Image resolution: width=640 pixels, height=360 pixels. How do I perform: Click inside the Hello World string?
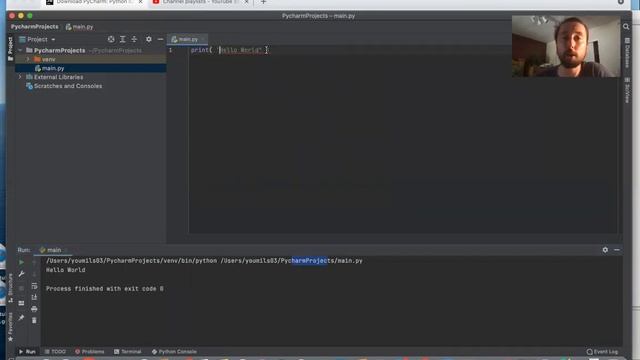click(x=241, y=50)
